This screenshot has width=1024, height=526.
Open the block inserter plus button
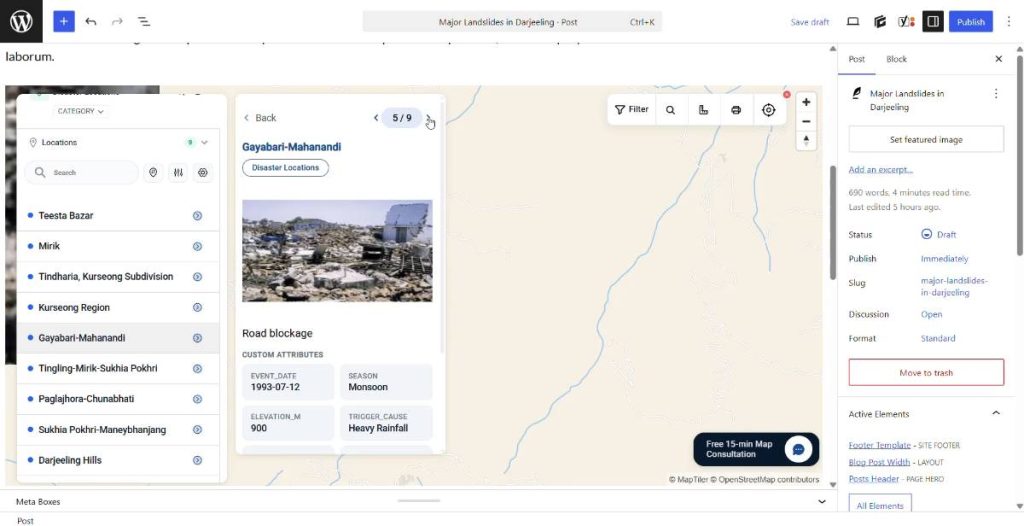(63, 22)
